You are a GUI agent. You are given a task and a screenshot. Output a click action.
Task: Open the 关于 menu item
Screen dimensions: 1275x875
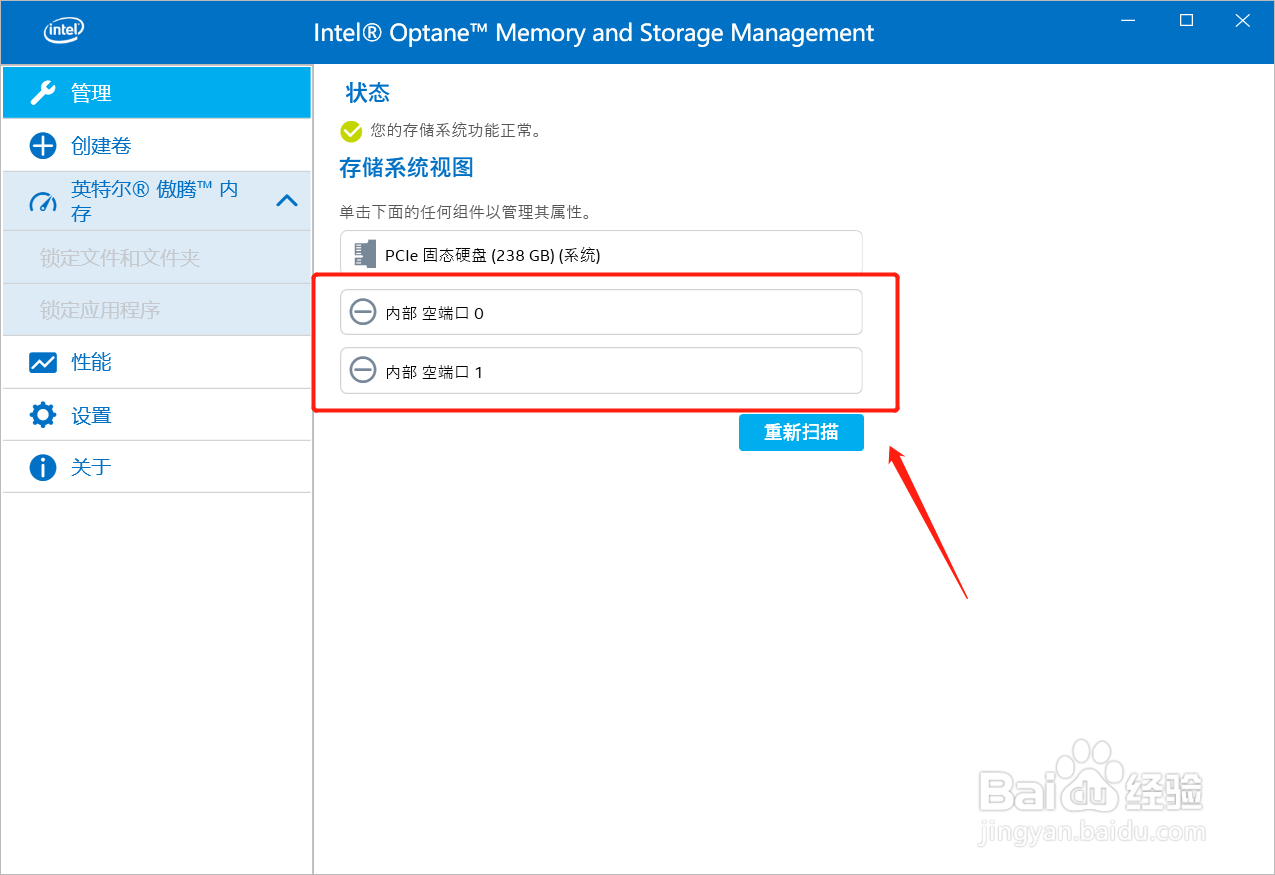coord(157,467)
